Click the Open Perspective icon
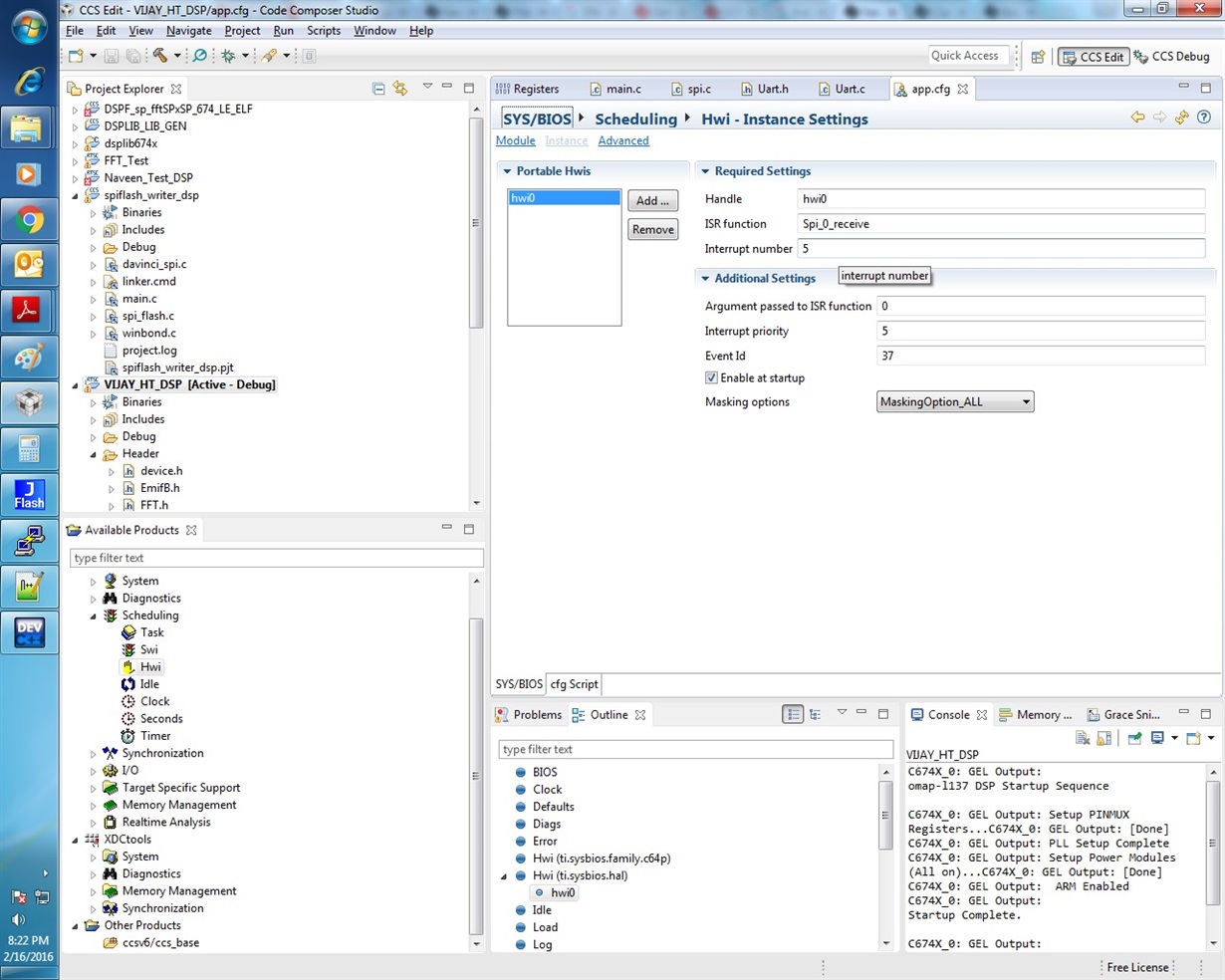Image resolution: width=1225 pixels, height=980 pixels. pyautogui.click(x=1038, y=57)
